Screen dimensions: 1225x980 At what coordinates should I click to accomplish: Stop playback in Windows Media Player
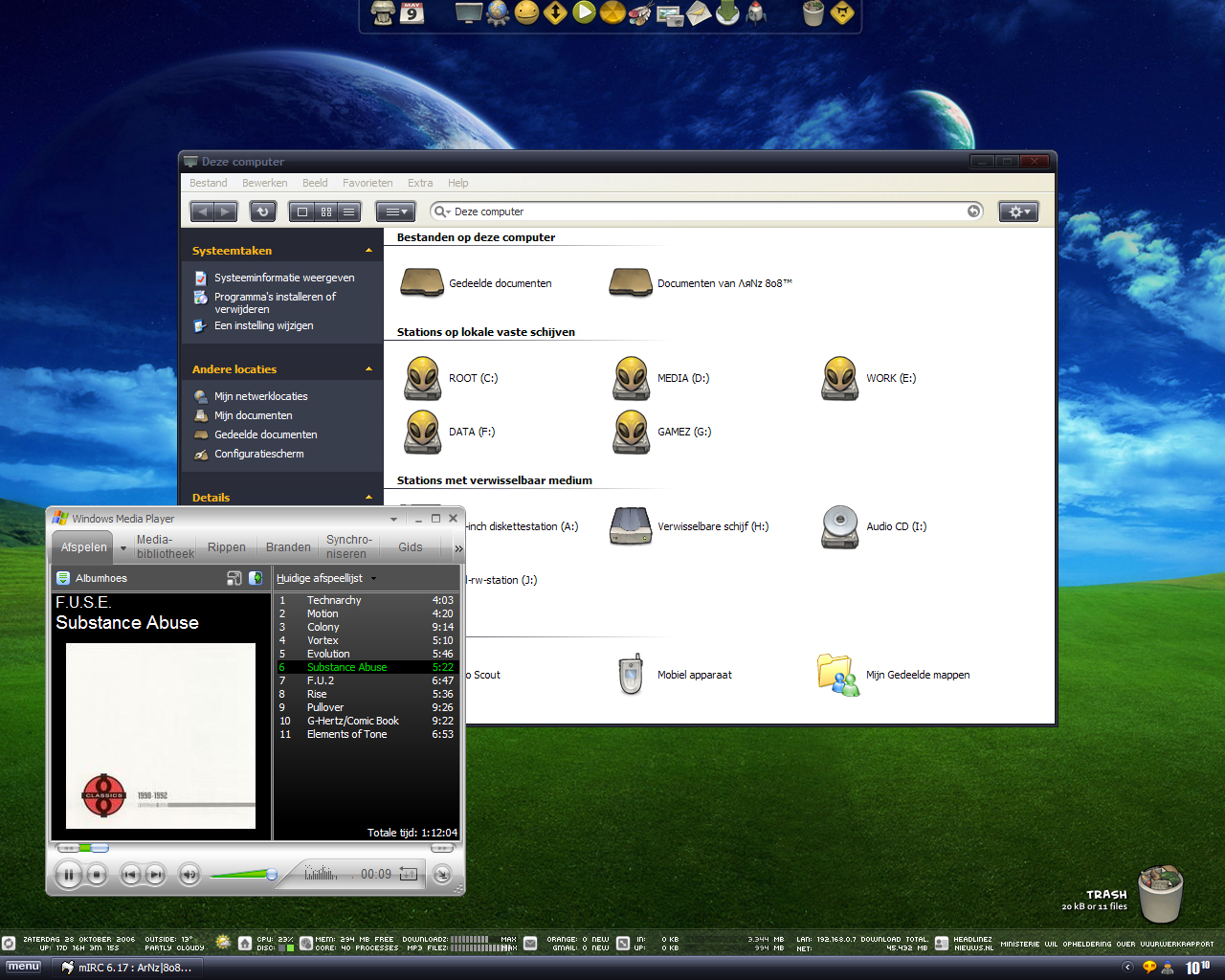tap(97, 874)
